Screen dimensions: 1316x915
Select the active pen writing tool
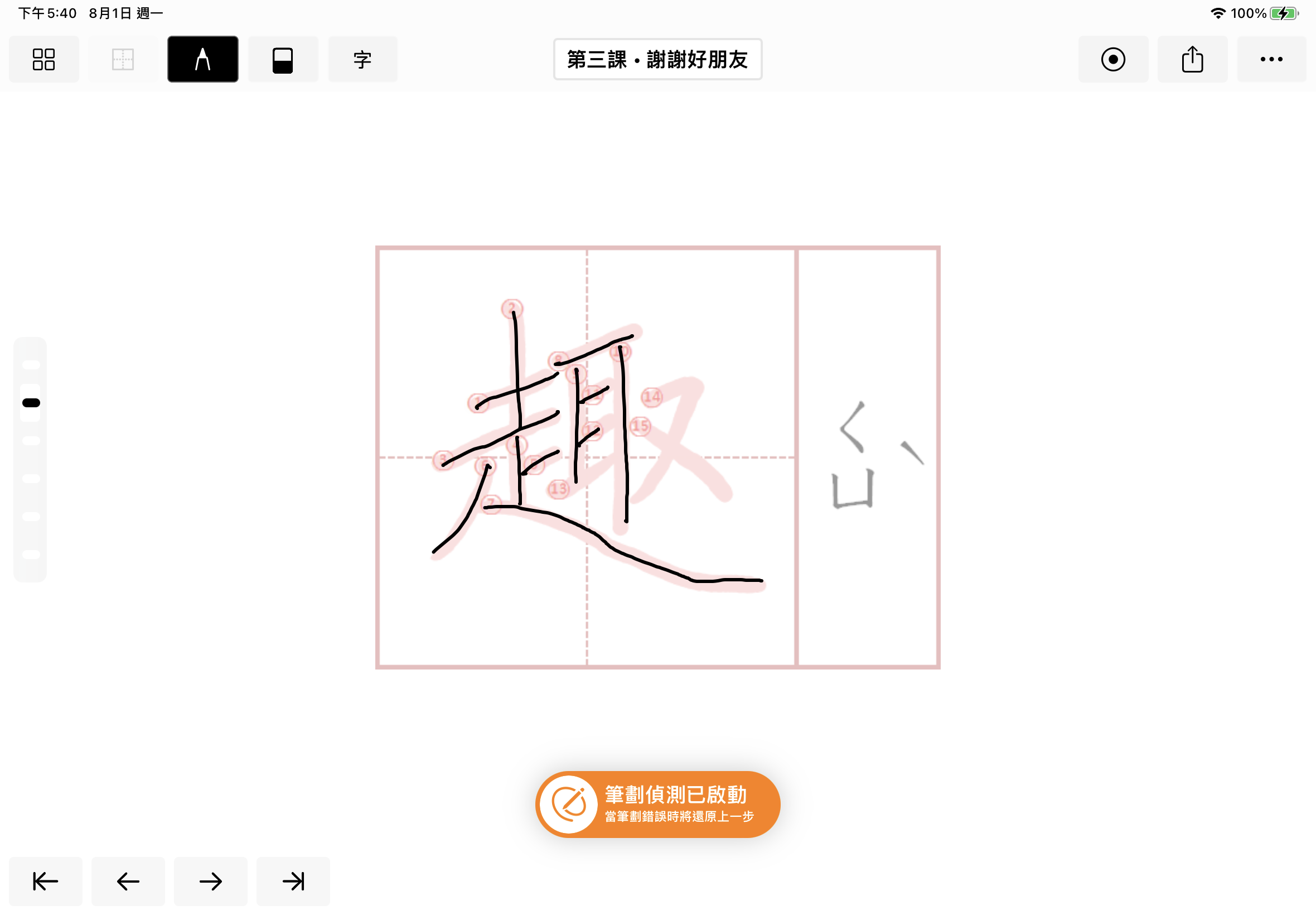click(203, 59)
